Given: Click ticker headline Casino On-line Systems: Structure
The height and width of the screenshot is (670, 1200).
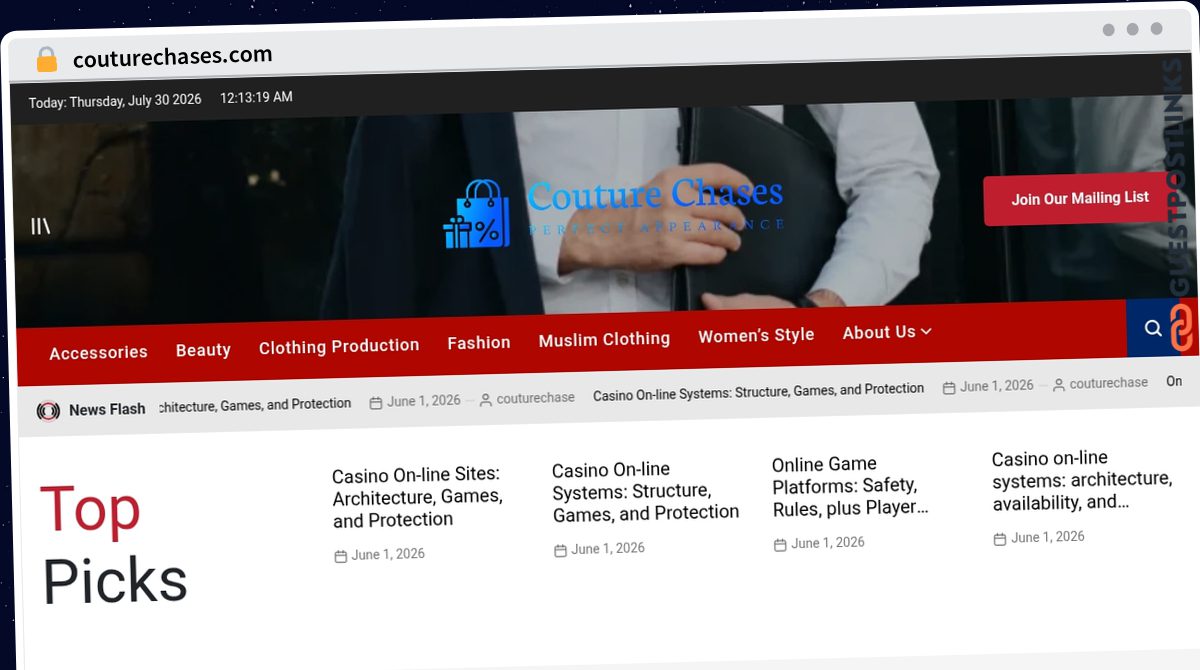Looking at the screenshot, I should 759,391.
